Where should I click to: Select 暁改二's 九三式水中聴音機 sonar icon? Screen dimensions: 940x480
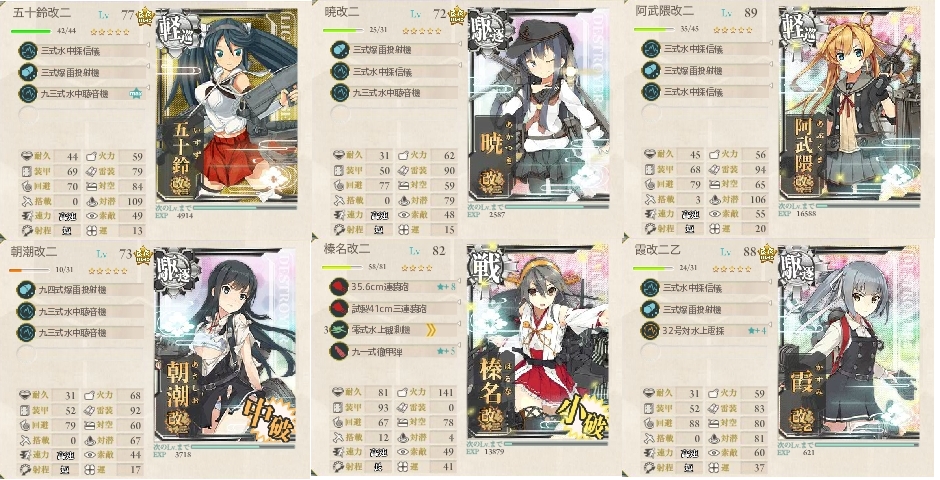(x=340, y=93)
